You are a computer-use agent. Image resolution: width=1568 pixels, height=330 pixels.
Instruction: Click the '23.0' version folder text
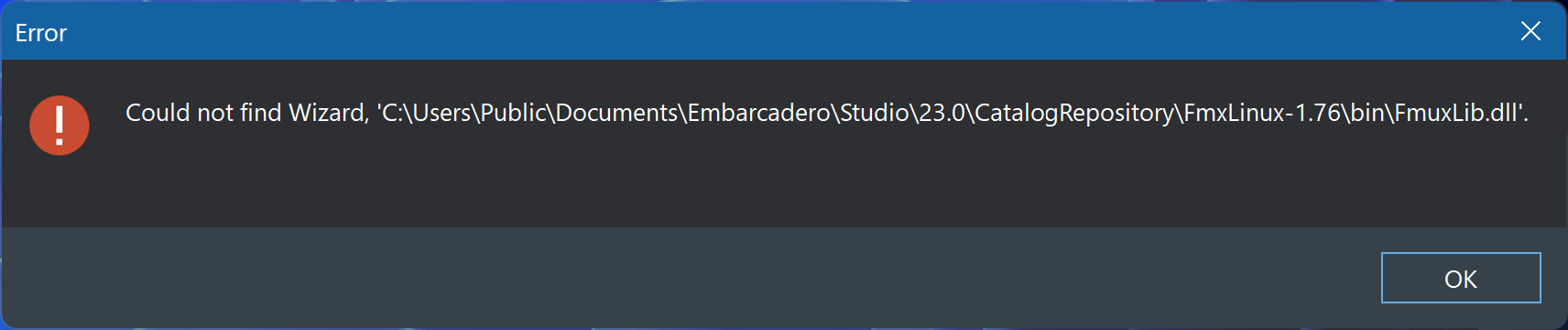(x=942, y=113)
